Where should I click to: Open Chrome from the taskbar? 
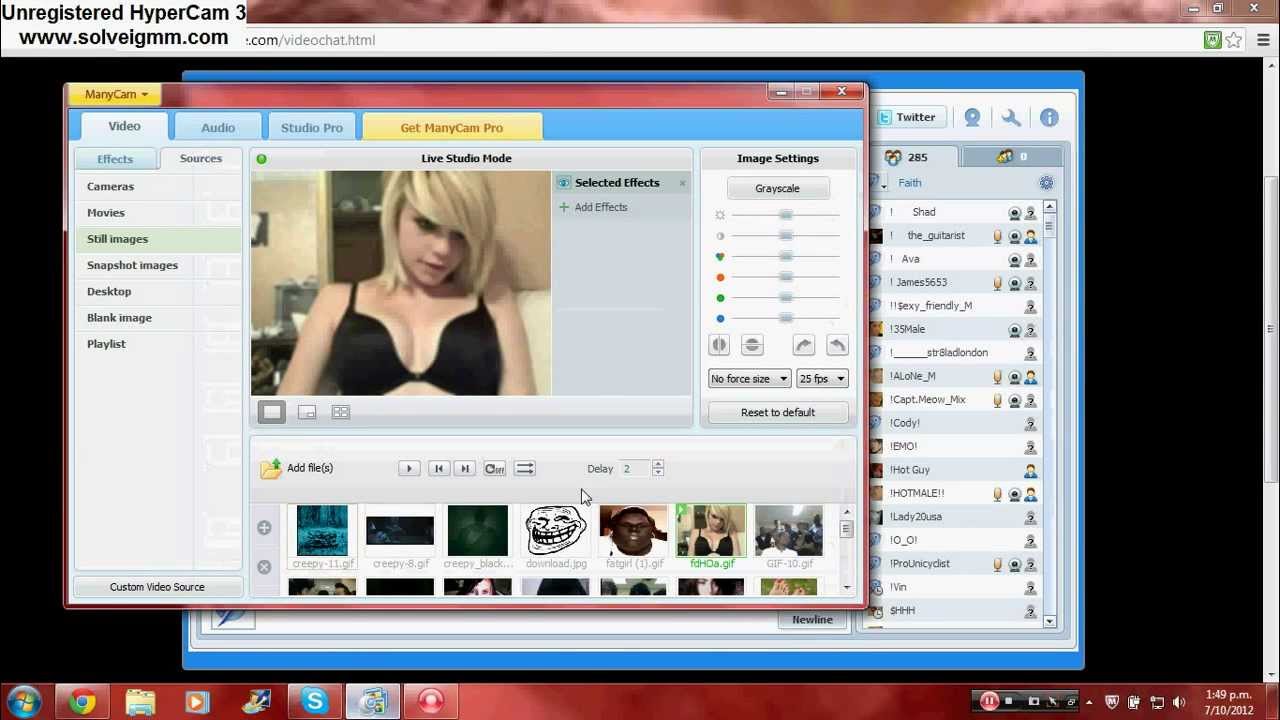[82, 702]
